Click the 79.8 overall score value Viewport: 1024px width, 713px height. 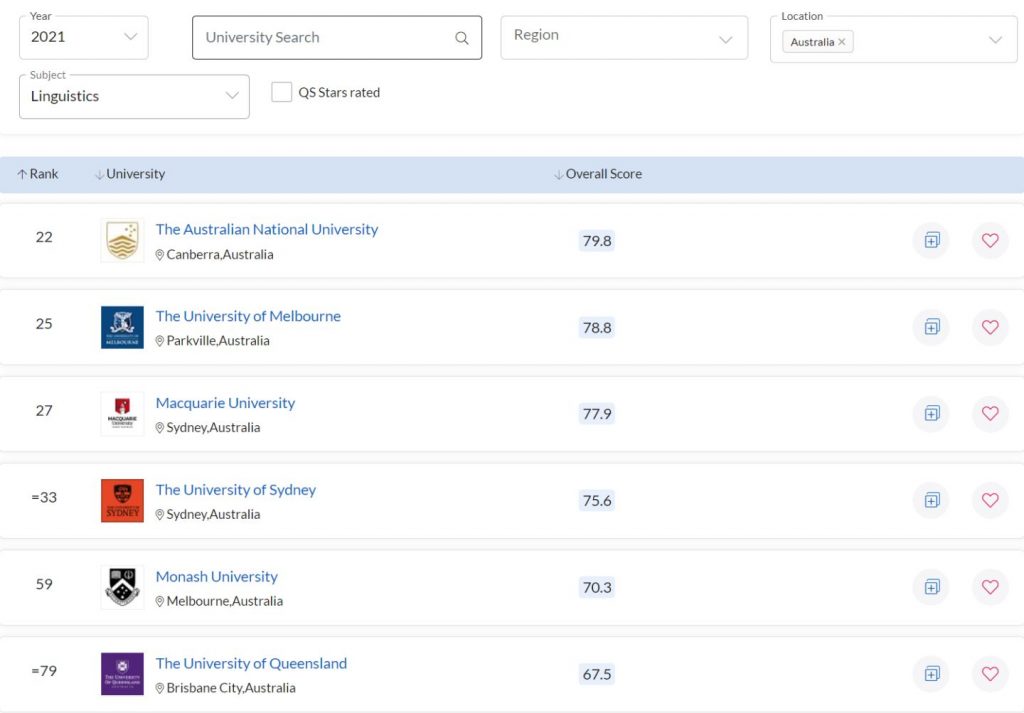pos(597,241)
